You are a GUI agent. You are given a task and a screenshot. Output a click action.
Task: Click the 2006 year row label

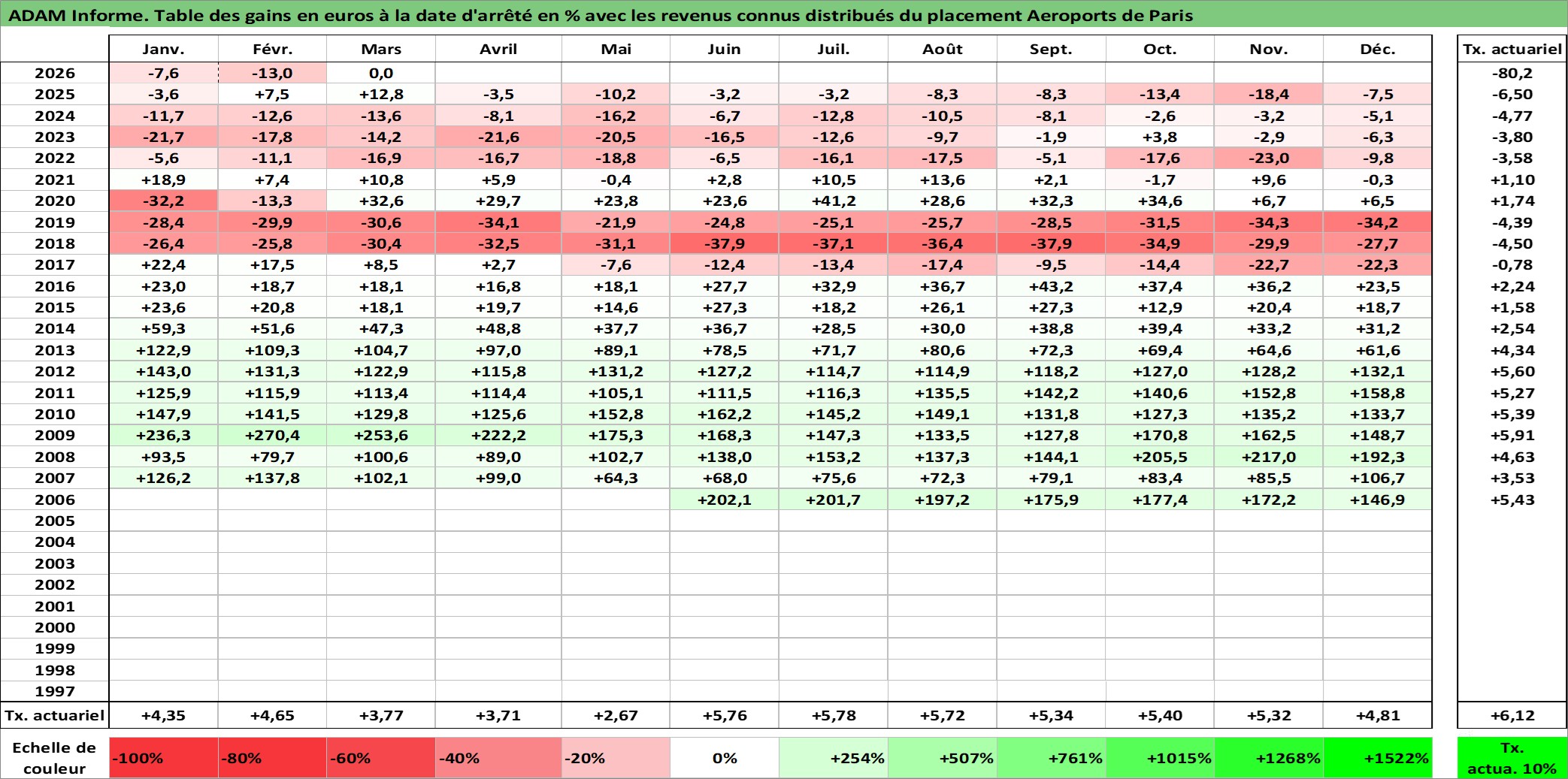click(x=55, y=500)
